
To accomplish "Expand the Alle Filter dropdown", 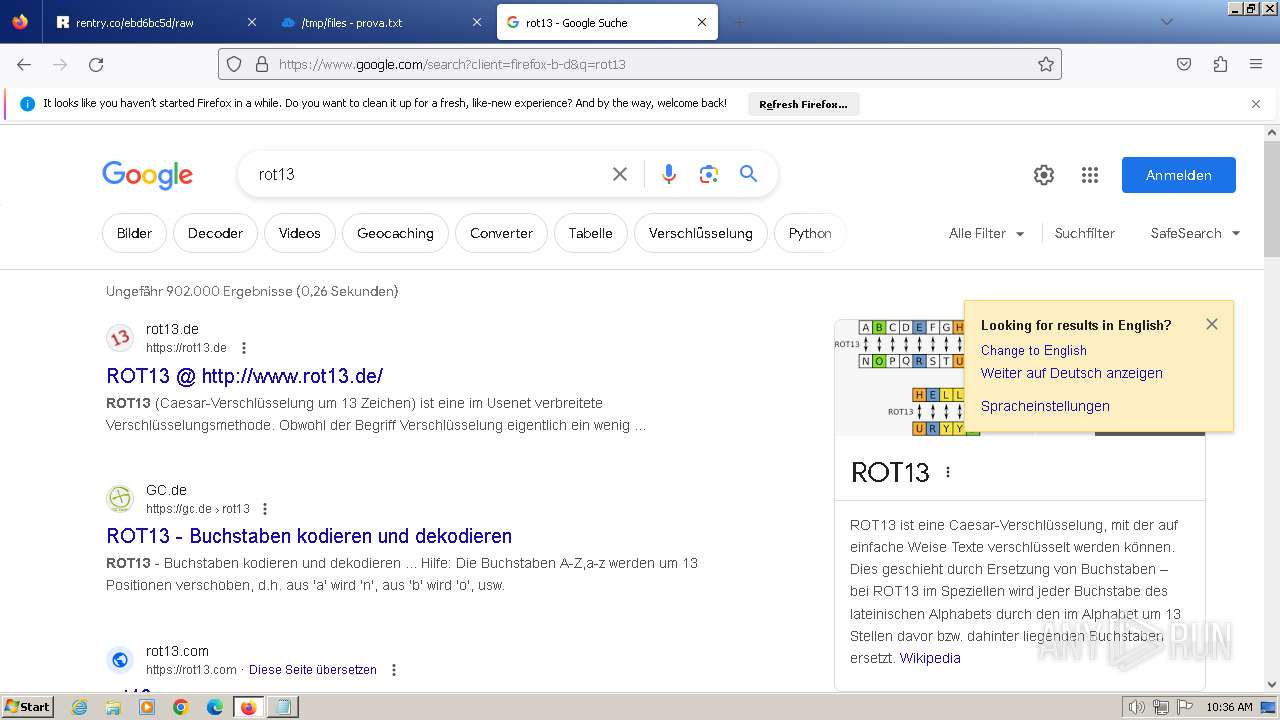I will click(987, 233).
